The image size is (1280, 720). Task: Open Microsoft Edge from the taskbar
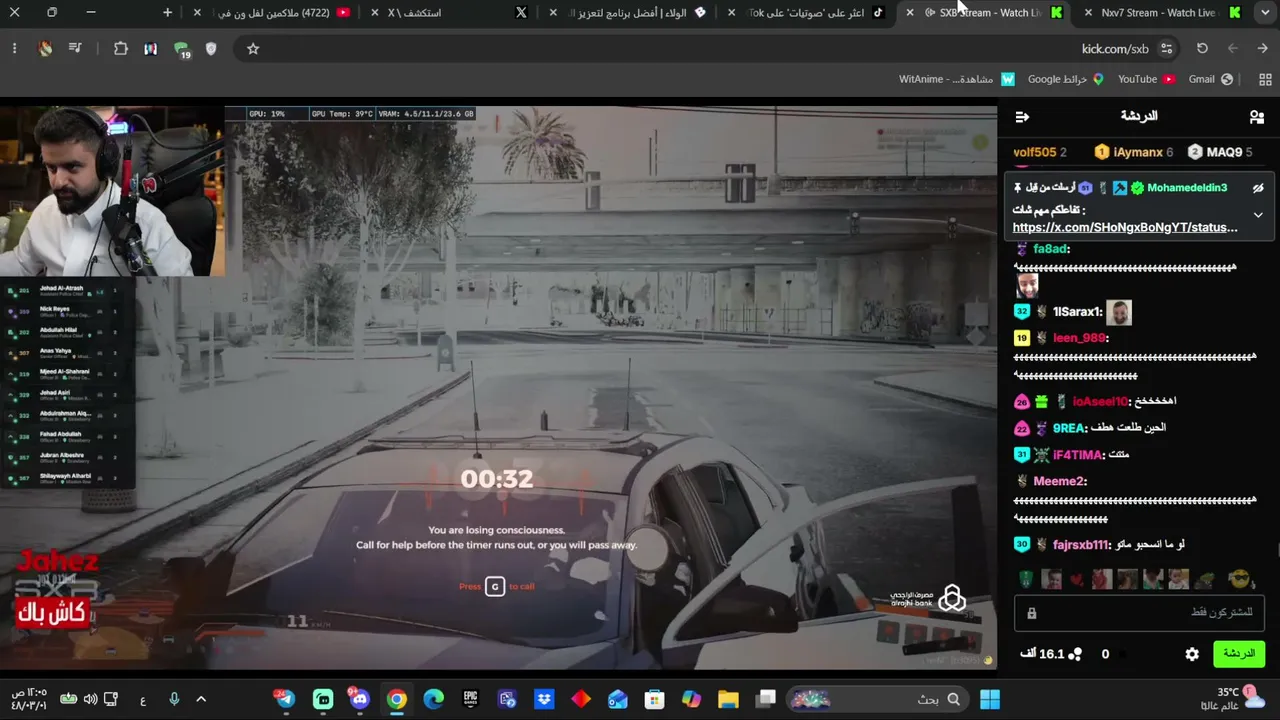433,700
